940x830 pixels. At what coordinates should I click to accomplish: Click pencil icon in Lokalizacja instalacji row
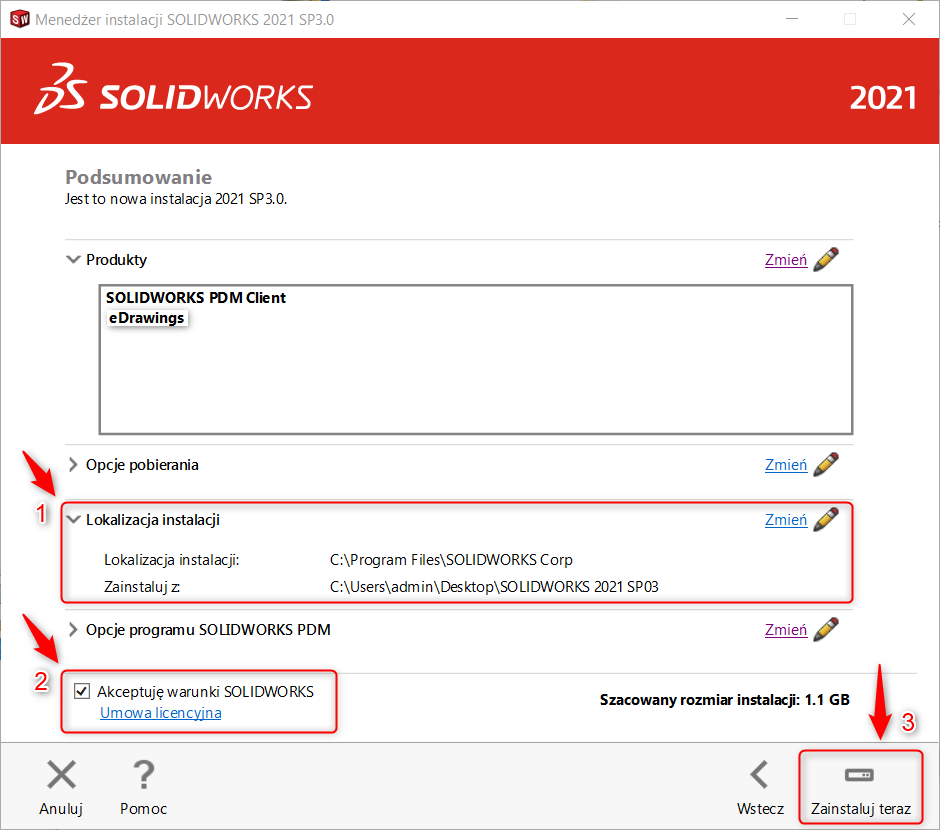pyautogui.click(x=826, y=520)
